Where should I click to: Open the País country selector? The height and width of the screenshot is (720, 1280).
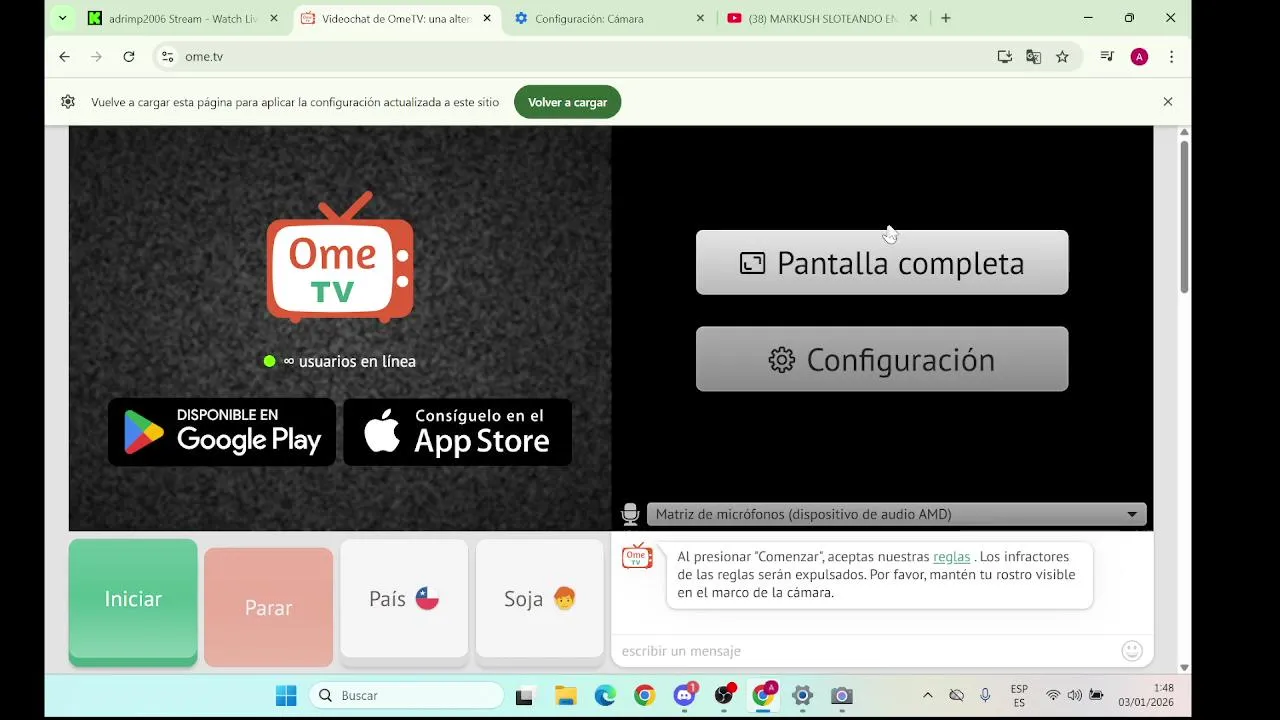pyautogui.click(x=404, y=600)
